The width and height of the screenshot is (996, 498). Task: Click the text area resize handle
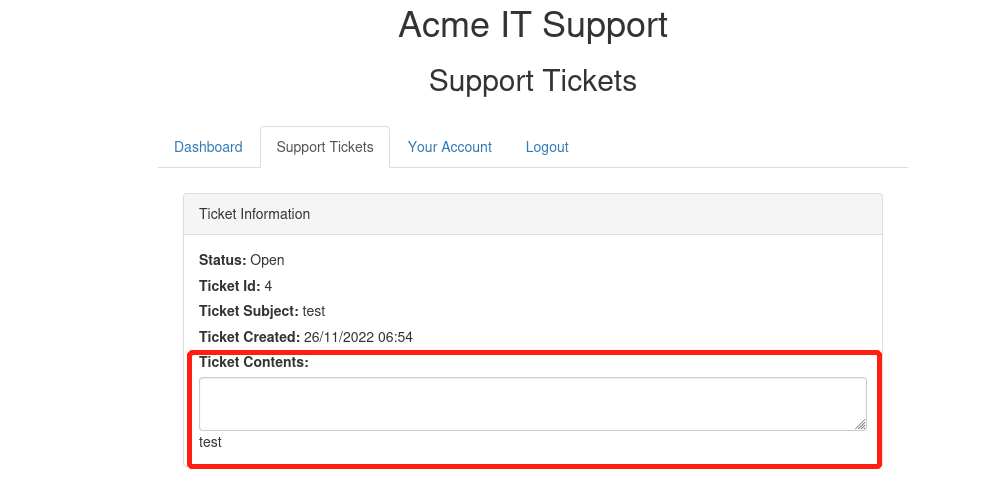860,424
